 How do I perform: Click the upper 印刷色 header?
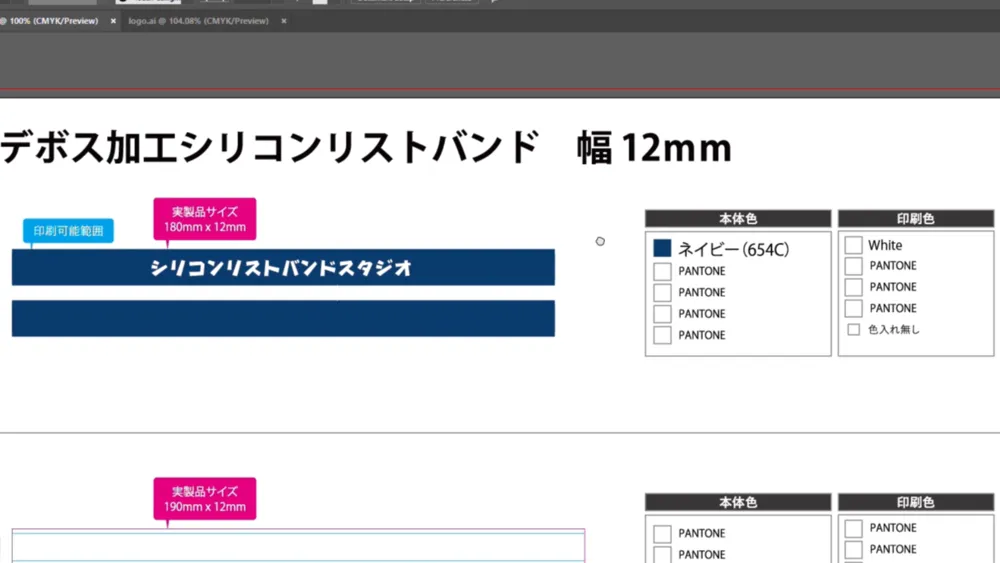(916, 219)
